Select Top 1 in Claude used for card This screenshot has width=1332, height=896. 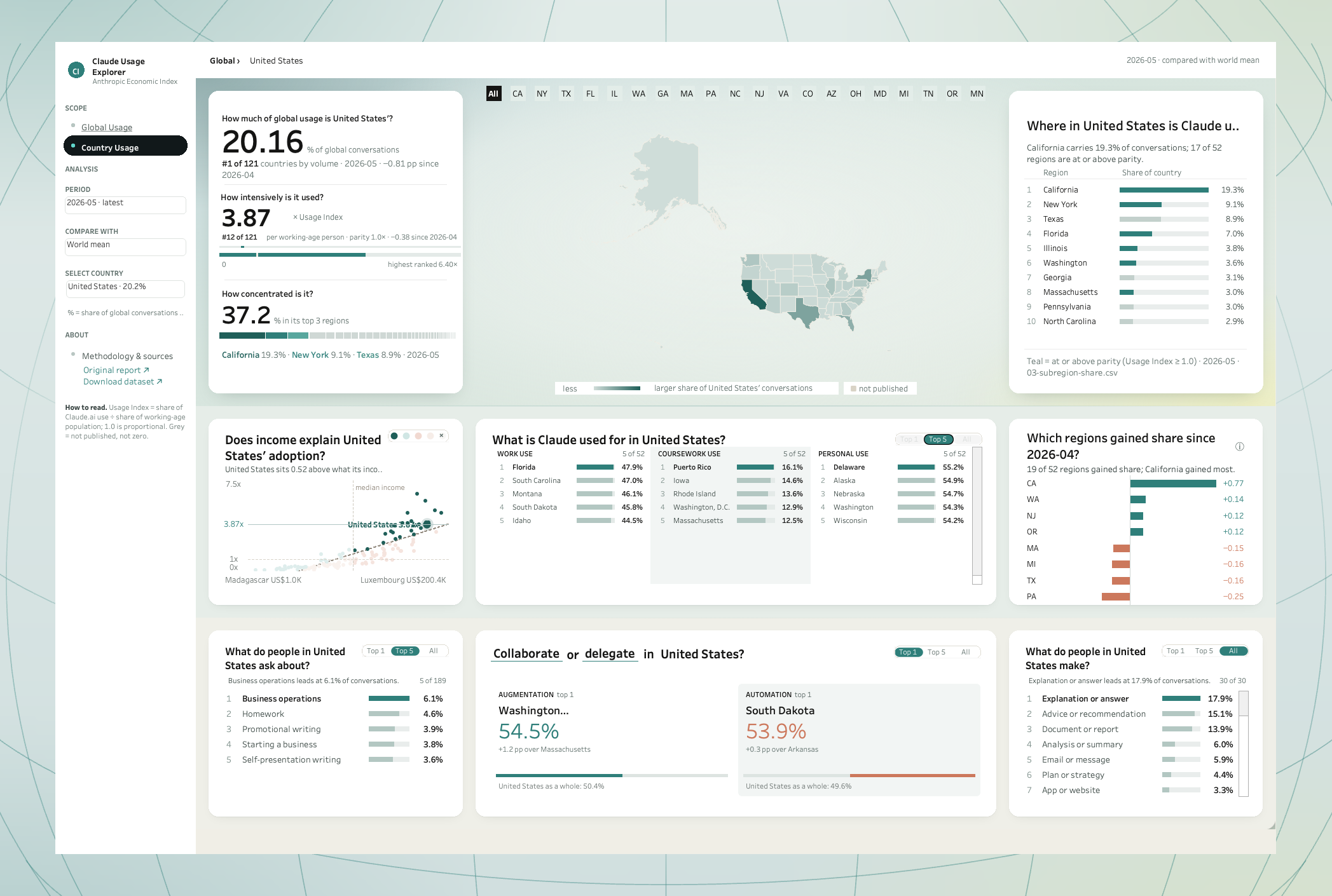(909, 439)
